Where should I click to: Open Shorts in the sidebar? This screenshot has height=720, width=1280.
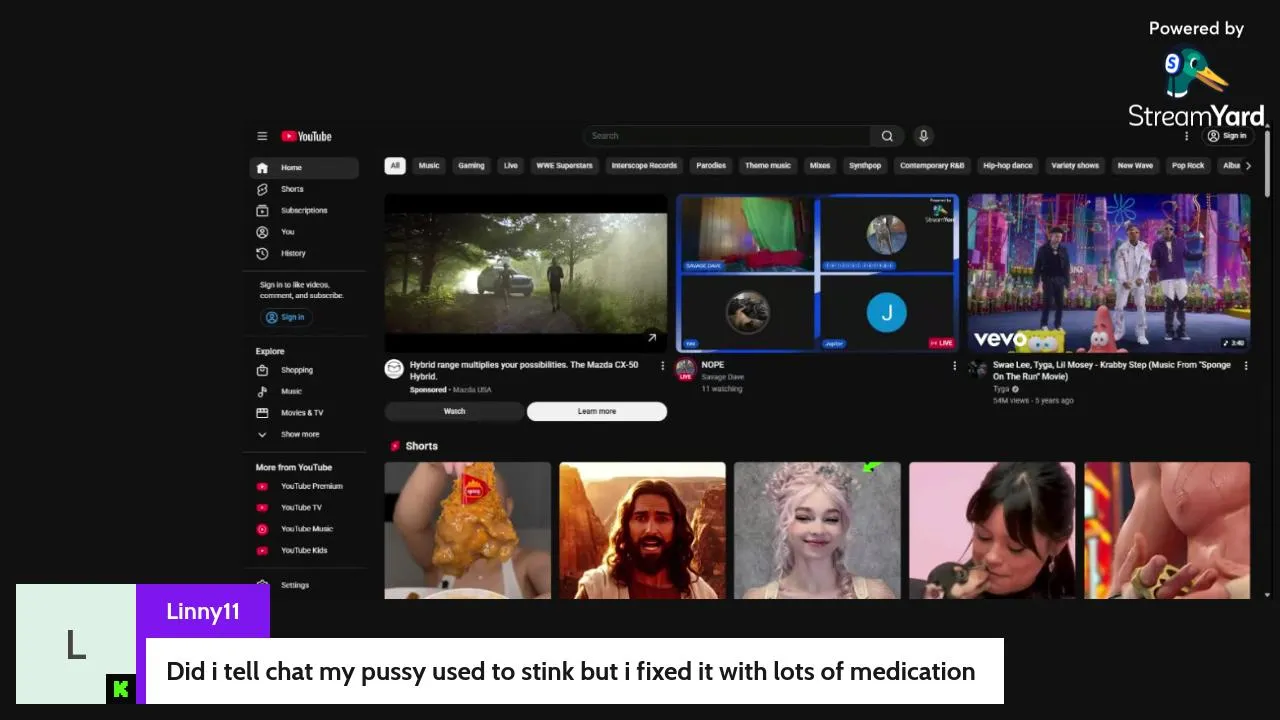304,189
